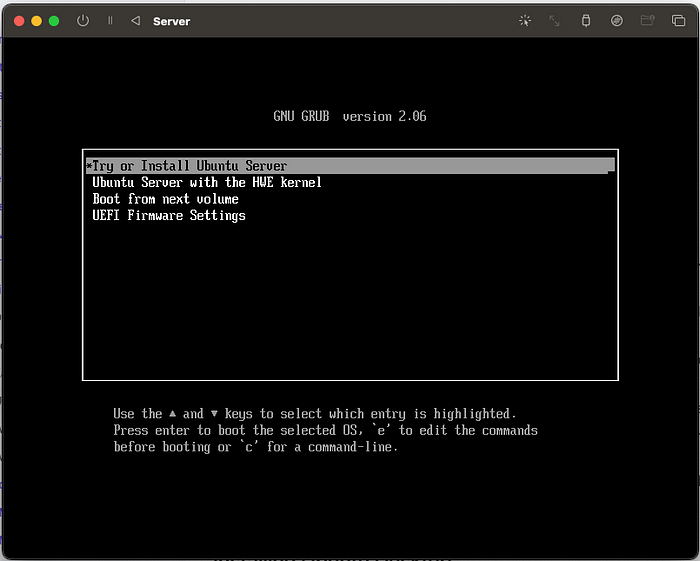This screenshot has width=700, height=561.
Task: Maximize the Server window with green button
Action: (54, 21)
